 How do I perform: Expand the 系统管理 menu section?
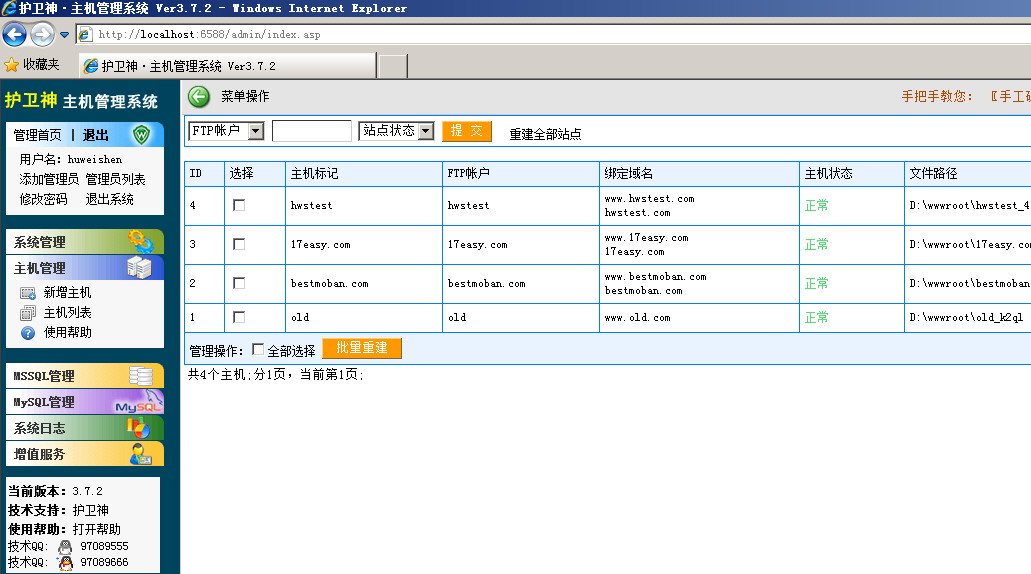pos(85,242)
